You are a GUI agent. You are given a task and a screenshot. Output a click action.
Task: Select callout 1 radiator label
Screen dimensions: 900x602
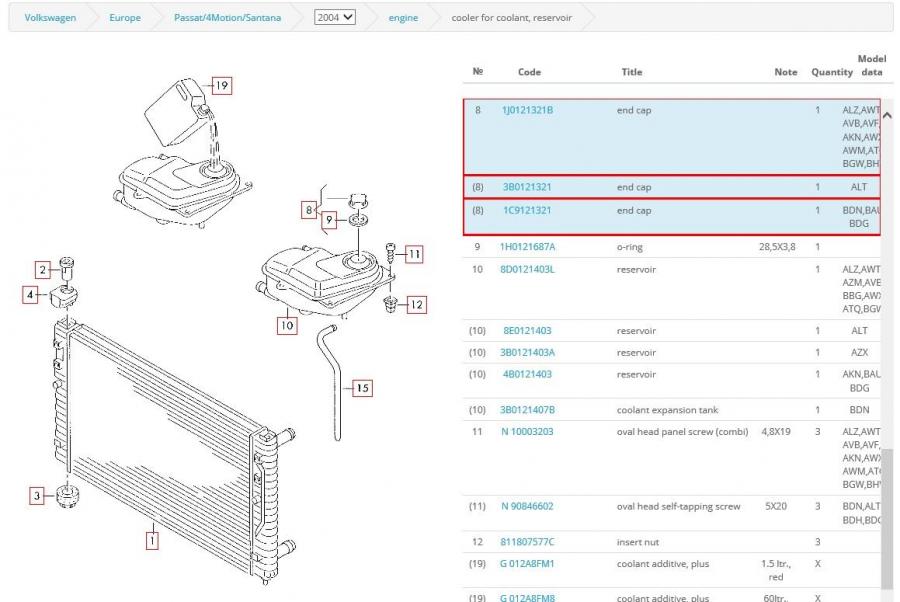click(x=152, y=541)
